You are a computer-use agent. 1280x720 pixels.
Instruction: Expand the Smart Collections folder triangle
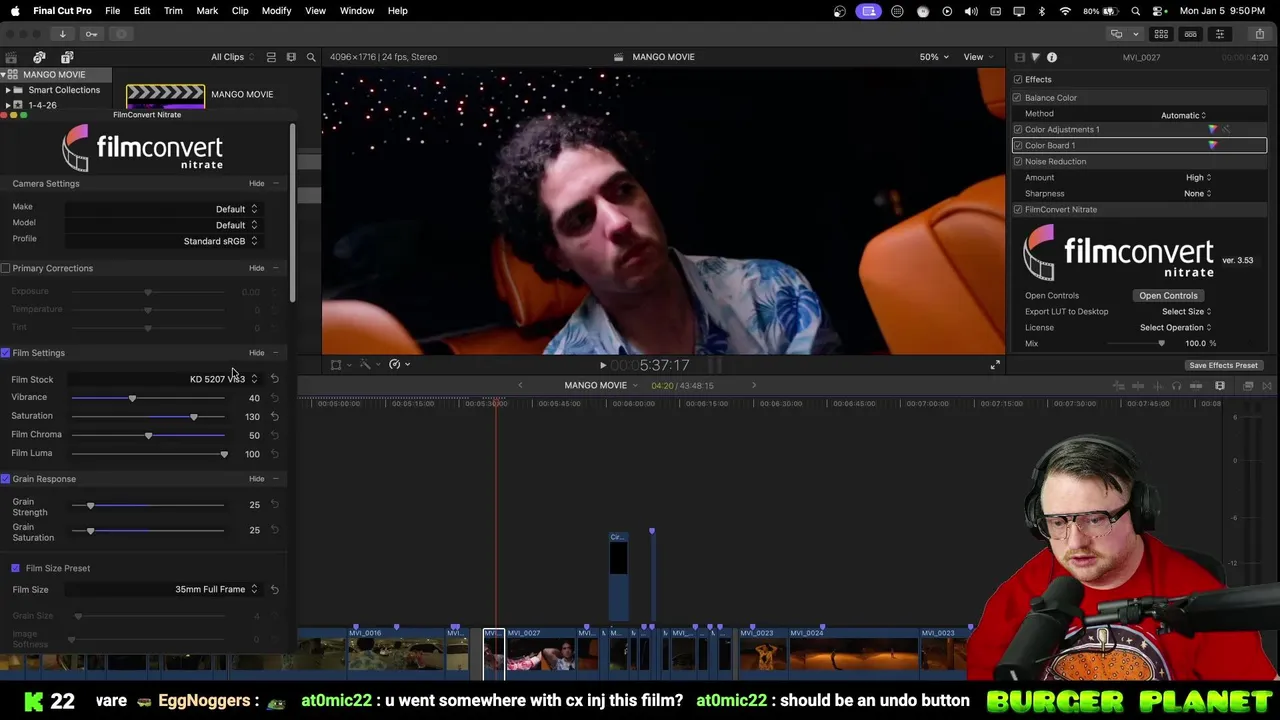coord(8,90)
